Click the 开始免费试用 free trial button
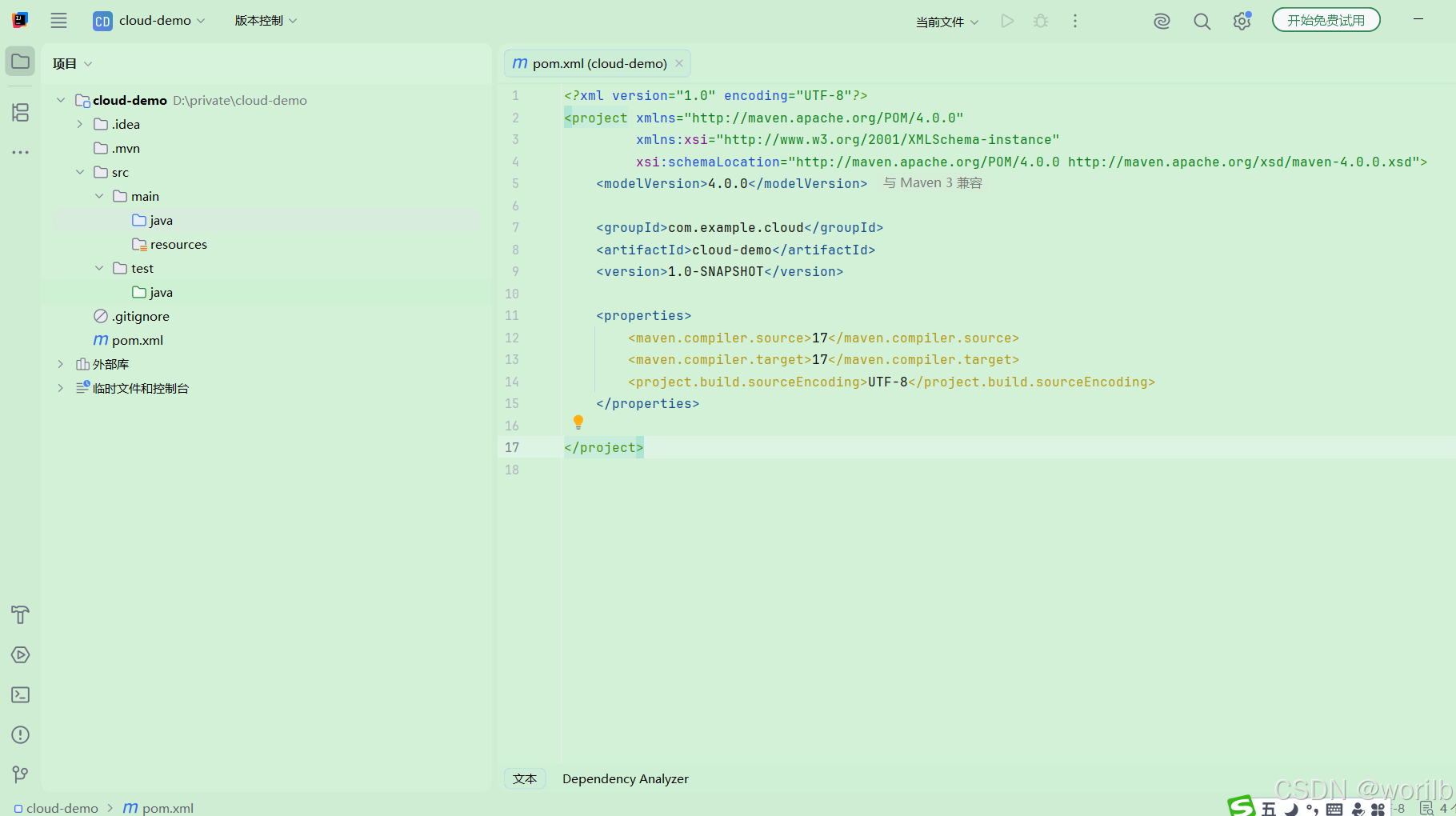The image size is (1456, 816). coord(1326,20)
